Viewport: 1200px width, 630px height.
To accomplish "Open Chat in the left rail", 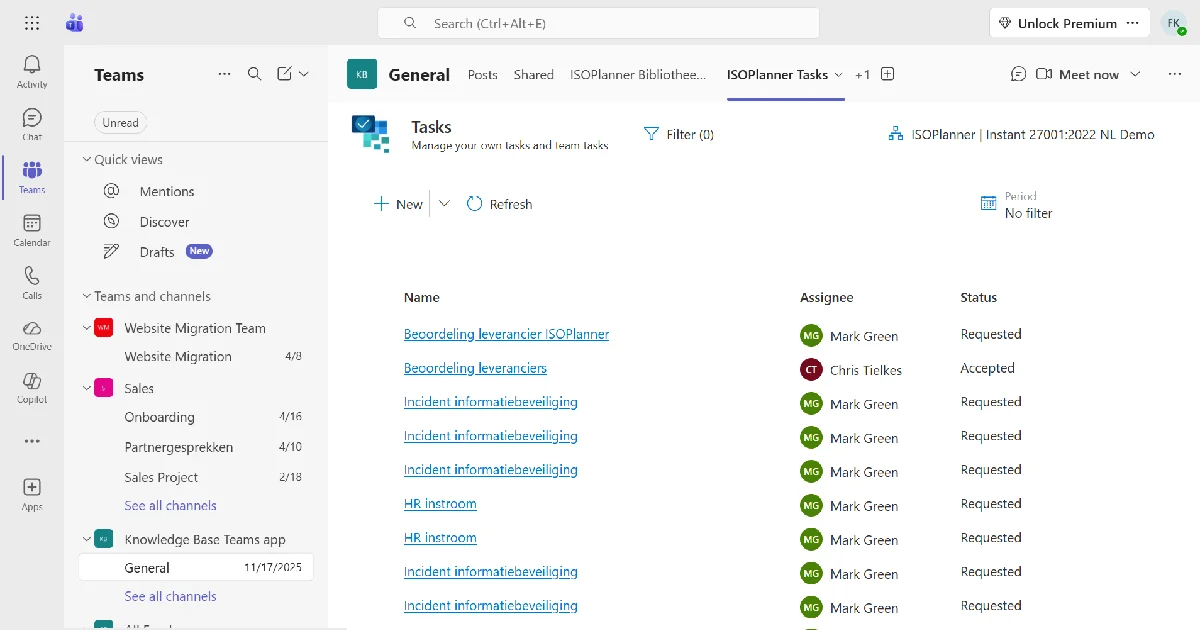I will pos(32,124).
